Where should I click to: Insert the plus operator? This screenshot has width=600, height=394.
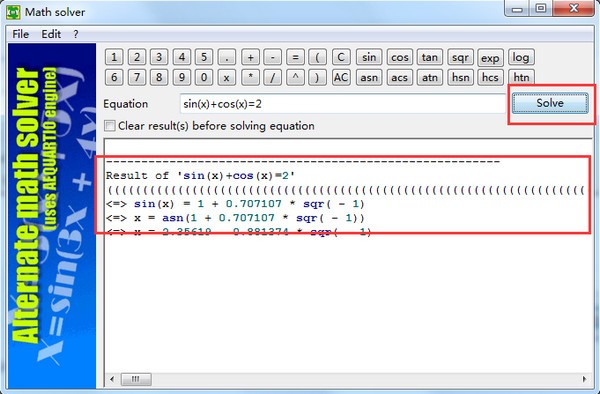pyautogui.click(x=250, y=57)
